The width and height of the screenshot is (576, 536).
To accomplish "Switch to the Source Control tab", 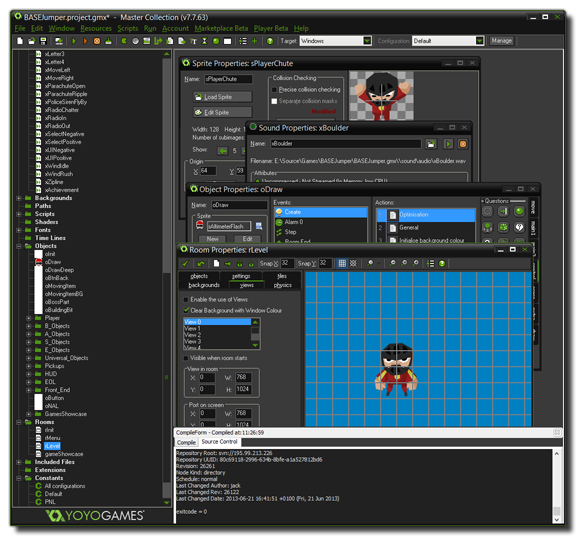I will [x=219, y=442].
